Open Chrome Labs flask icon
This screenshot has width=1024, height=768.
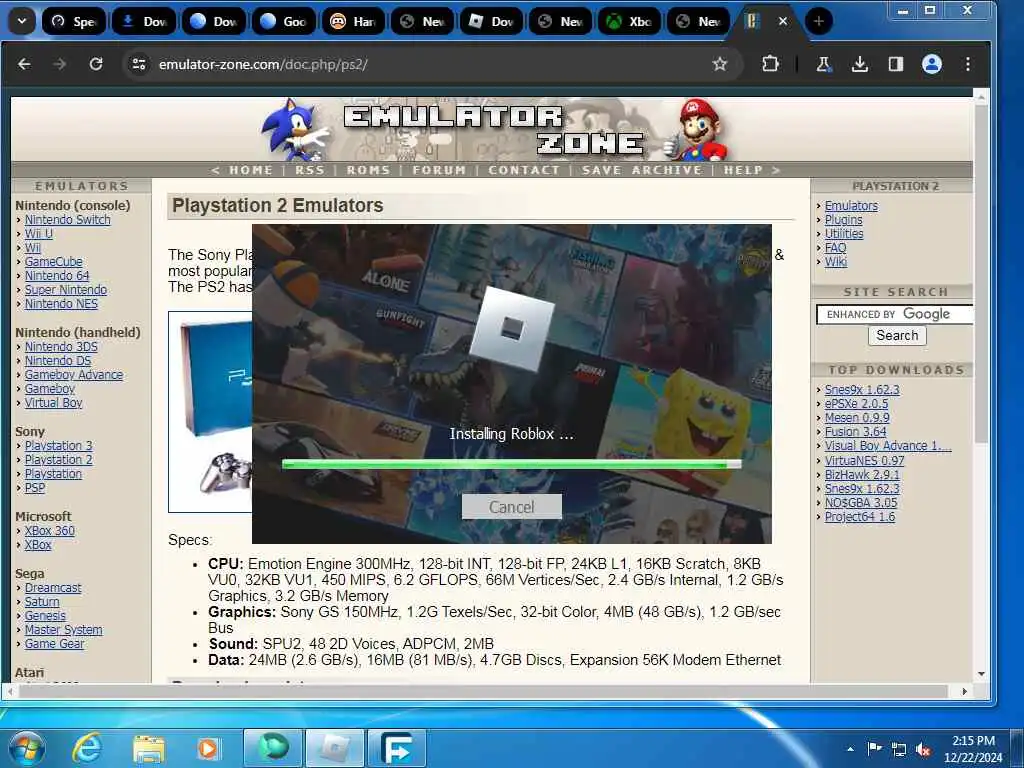tap(824, 64)
